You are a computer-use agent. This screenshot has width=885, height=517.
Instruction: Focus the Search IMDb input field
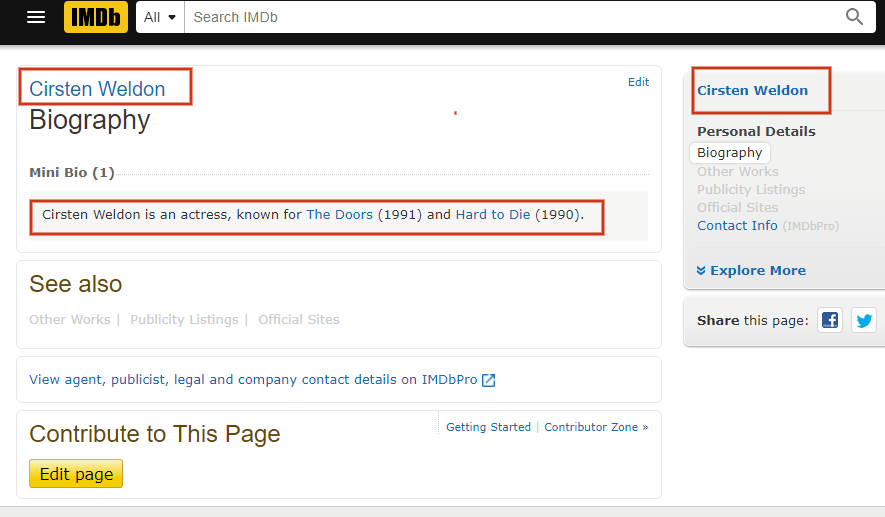click(512, 17)
